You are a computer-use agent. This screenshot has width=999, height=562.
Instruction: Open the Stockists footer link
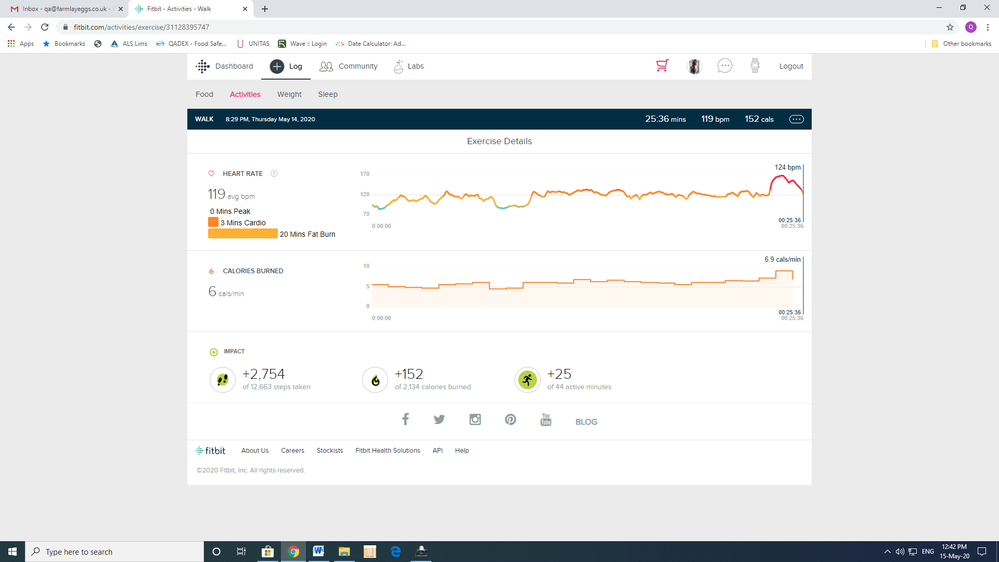click(x=329, y=450)
